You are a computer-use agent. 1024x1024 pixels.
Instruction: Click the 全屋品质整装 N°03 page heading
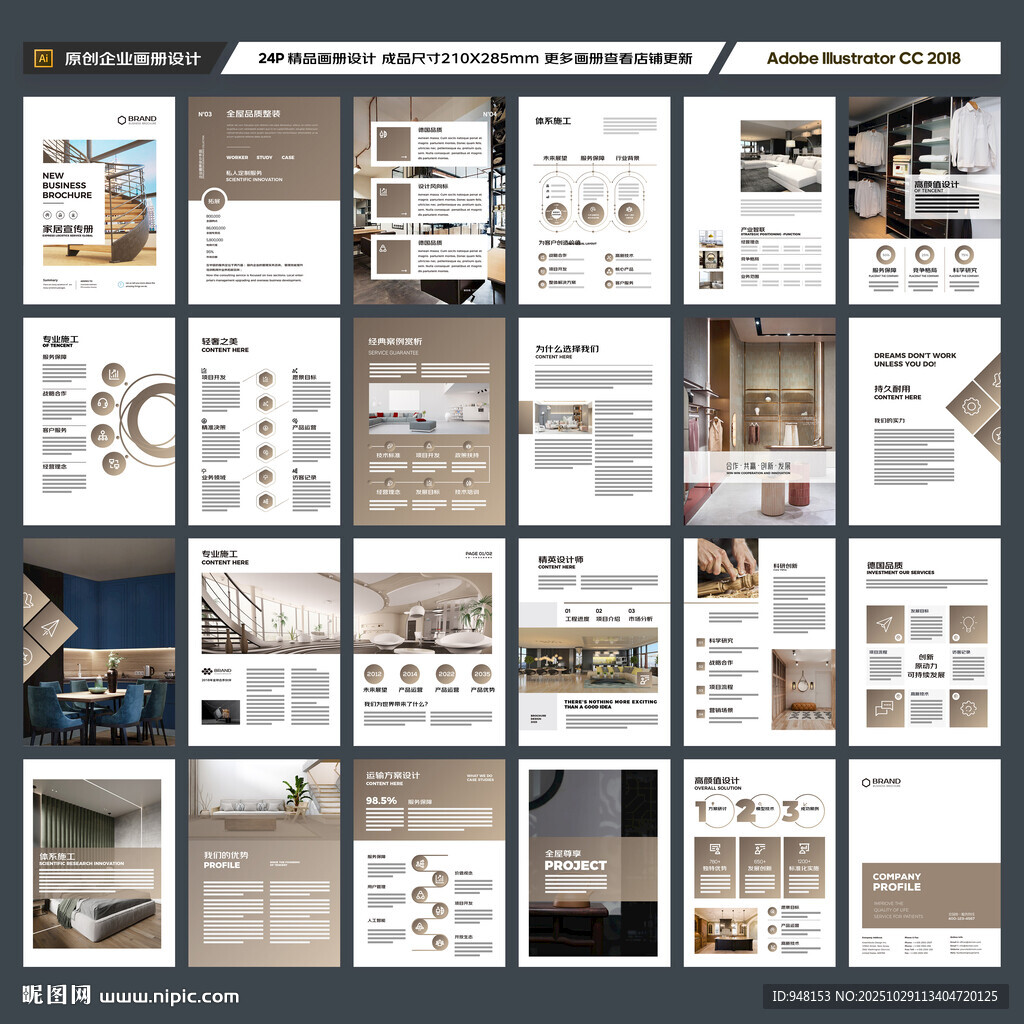point(253,114)
